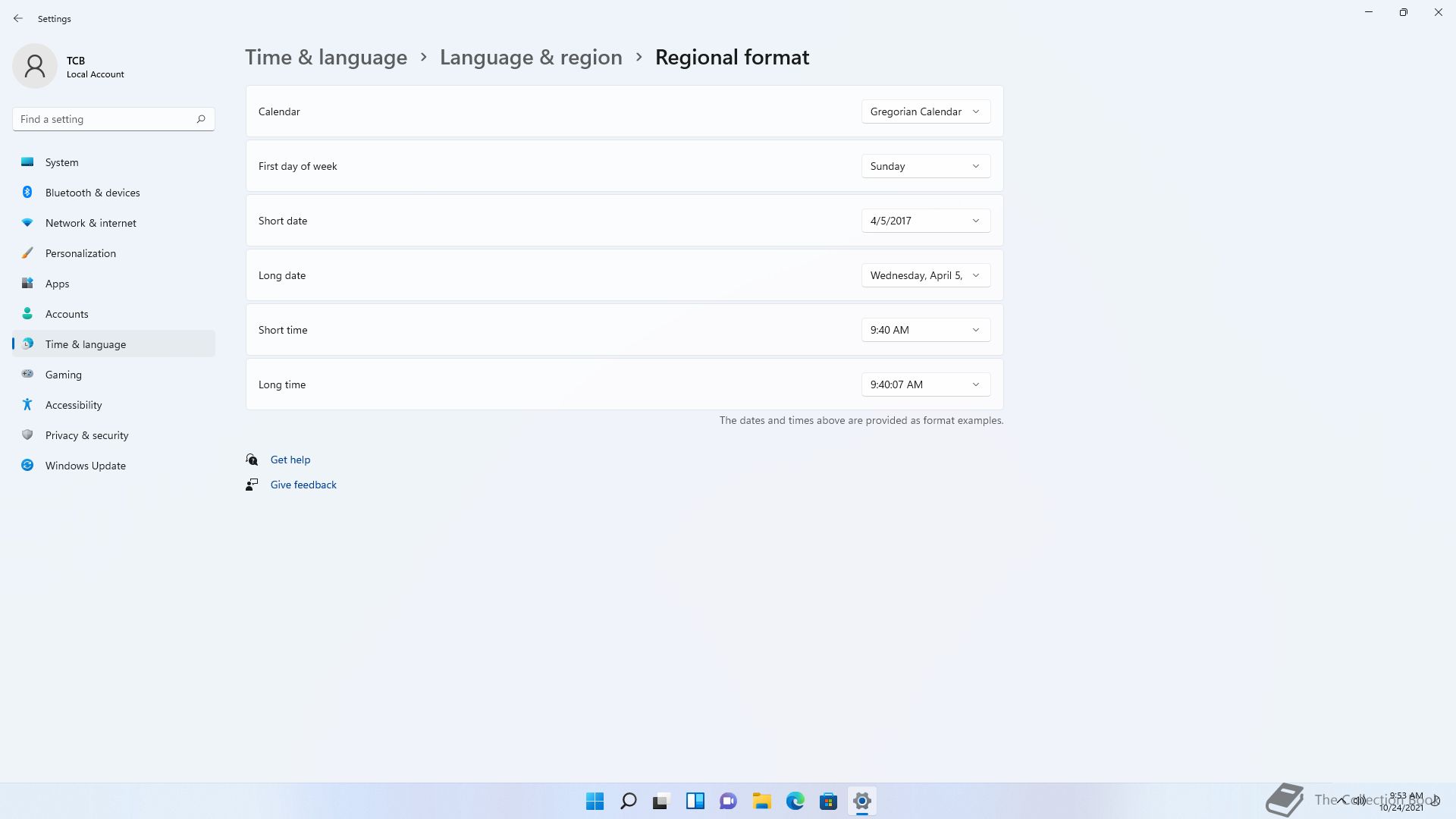
Task: Click the Give feedback link
Action: 303,485
